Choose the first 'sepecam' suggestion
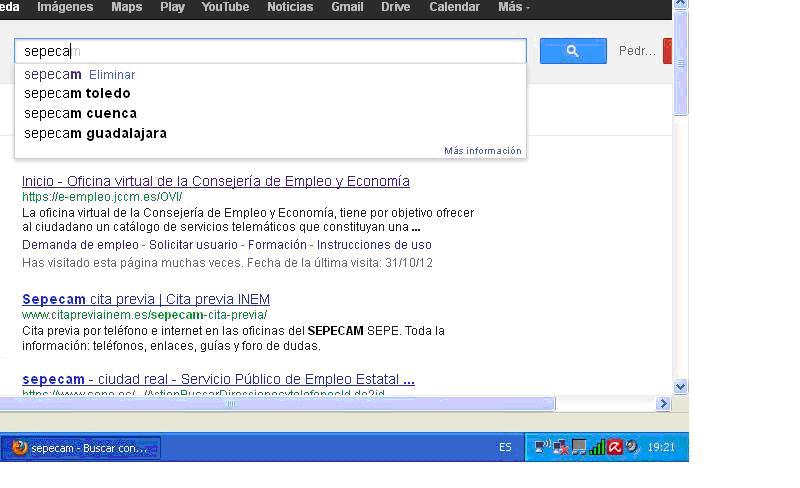This screenshot has height=488, width=800. [x=53, y=75]
